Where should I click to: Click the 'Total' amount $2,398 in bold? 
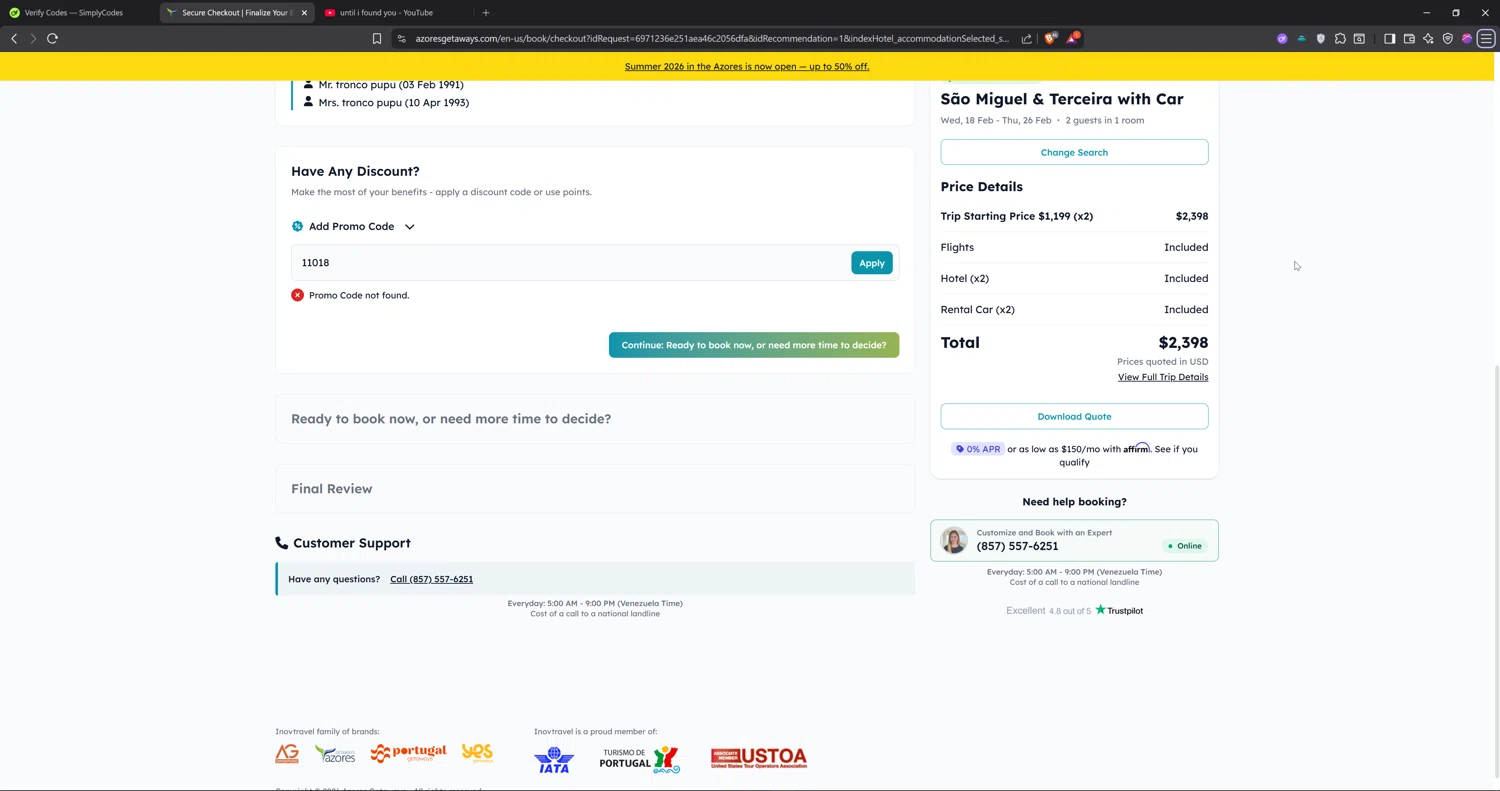1183,343
